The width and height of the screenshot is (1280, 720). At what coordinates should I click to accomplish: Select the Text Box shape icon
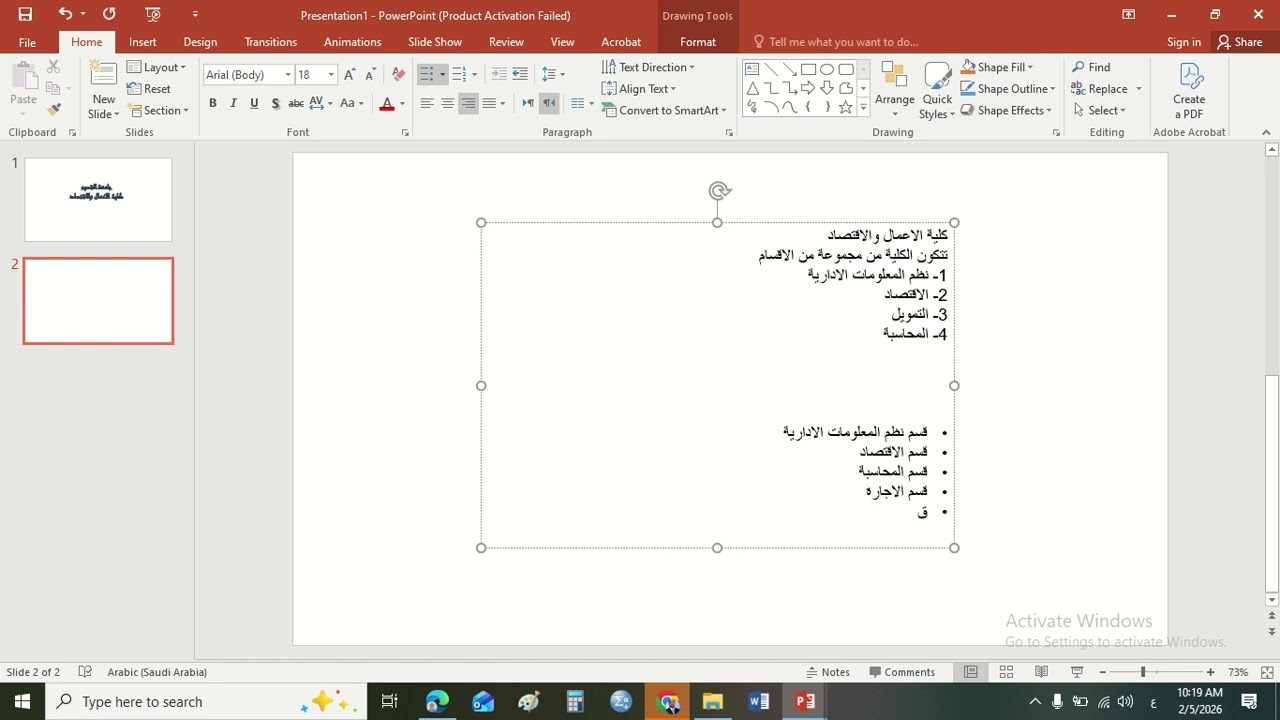[752, 69]
